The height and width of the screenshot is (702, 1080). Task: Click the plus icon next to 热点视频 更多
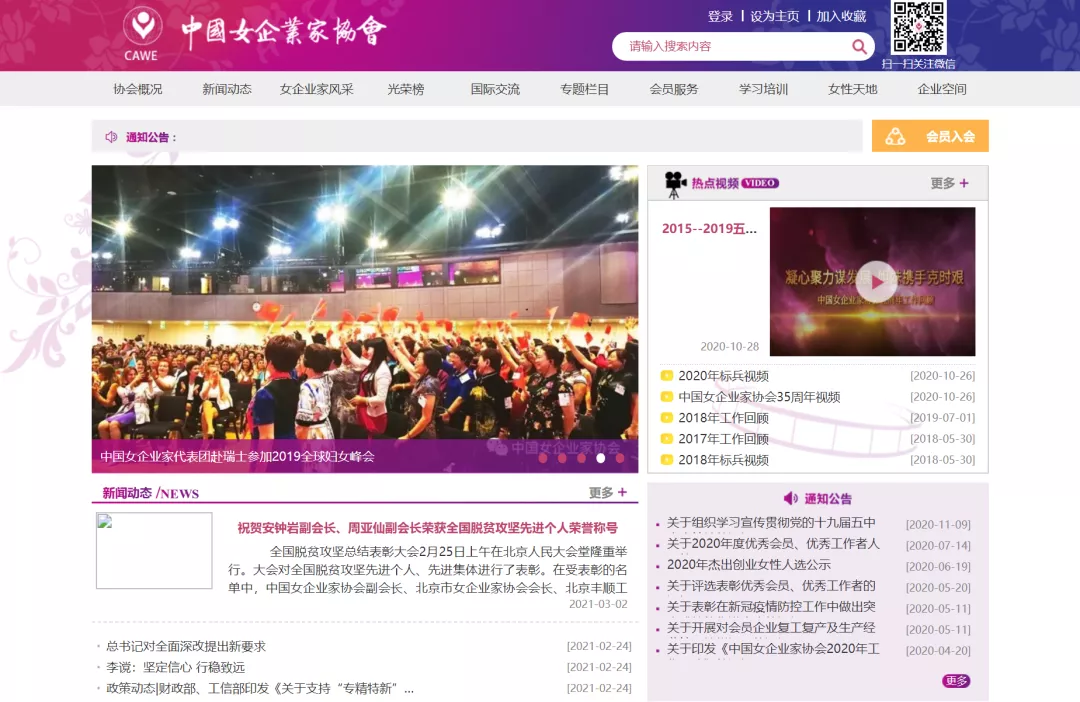[964, 183]
